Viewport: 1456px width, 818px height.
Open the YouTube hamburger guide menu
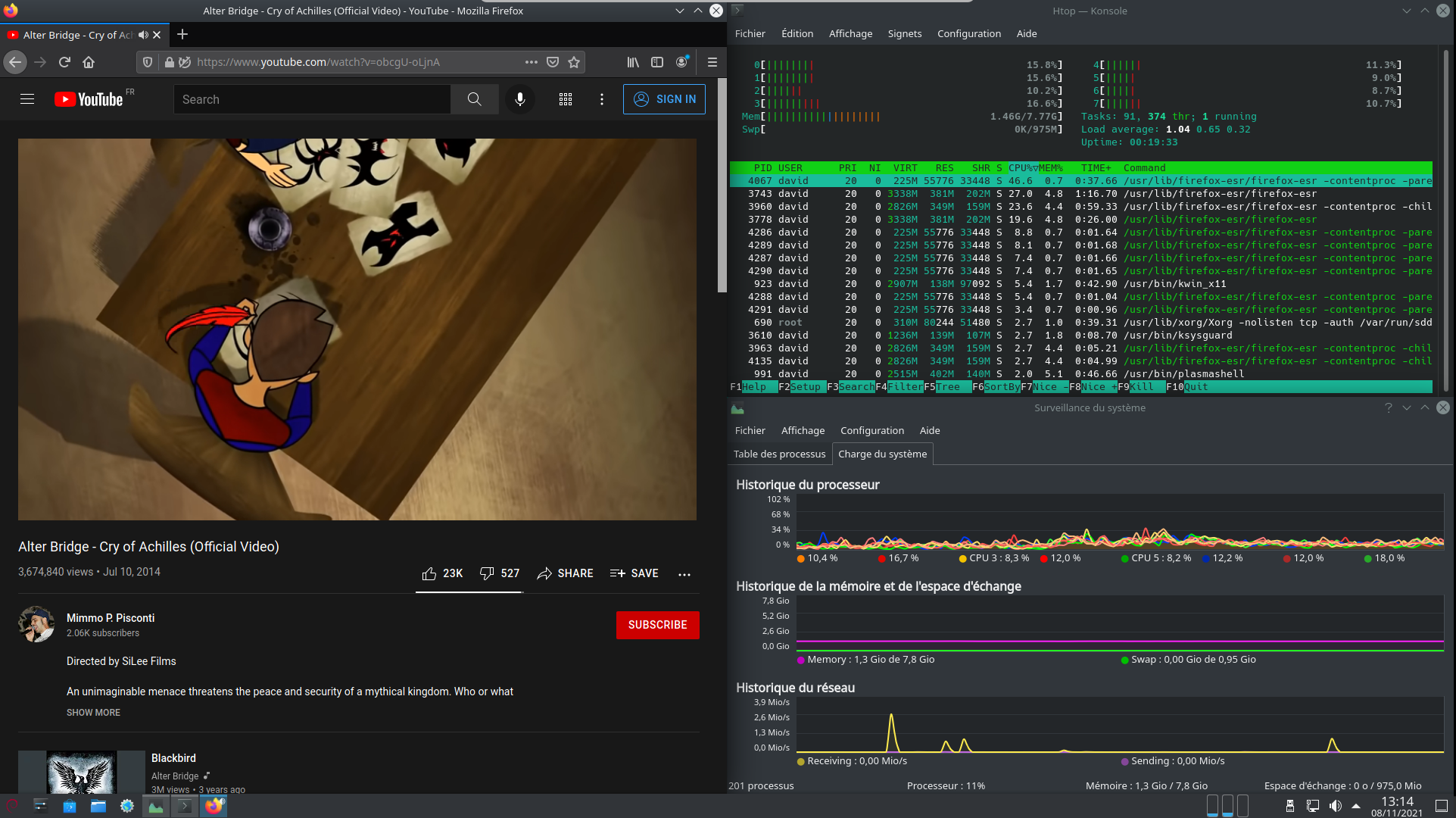[x=27, y=99]
